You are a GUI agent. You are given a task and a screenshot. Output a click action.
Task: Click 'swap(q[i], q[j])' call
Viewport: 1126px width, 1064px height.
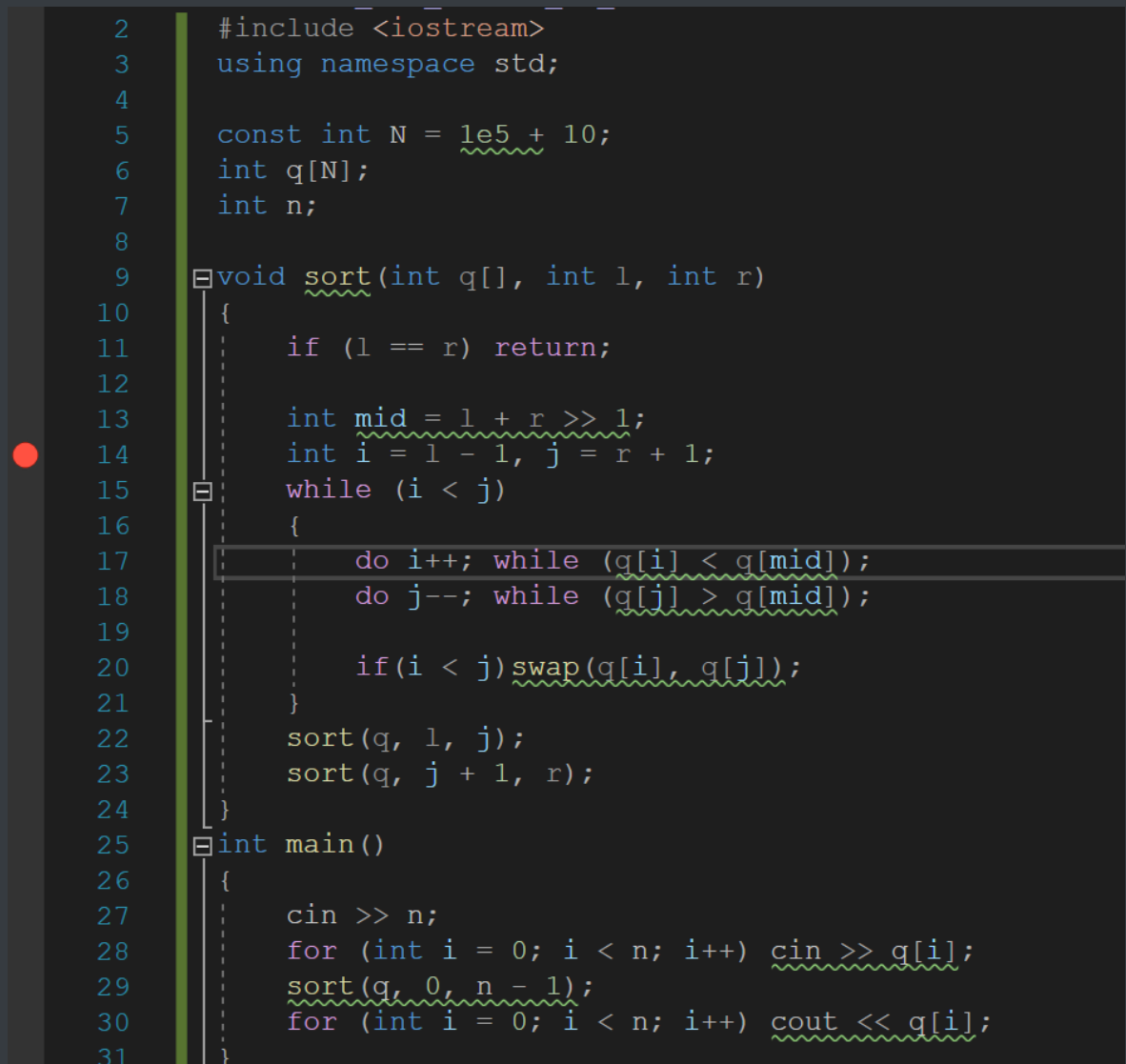tap(648, 669)
